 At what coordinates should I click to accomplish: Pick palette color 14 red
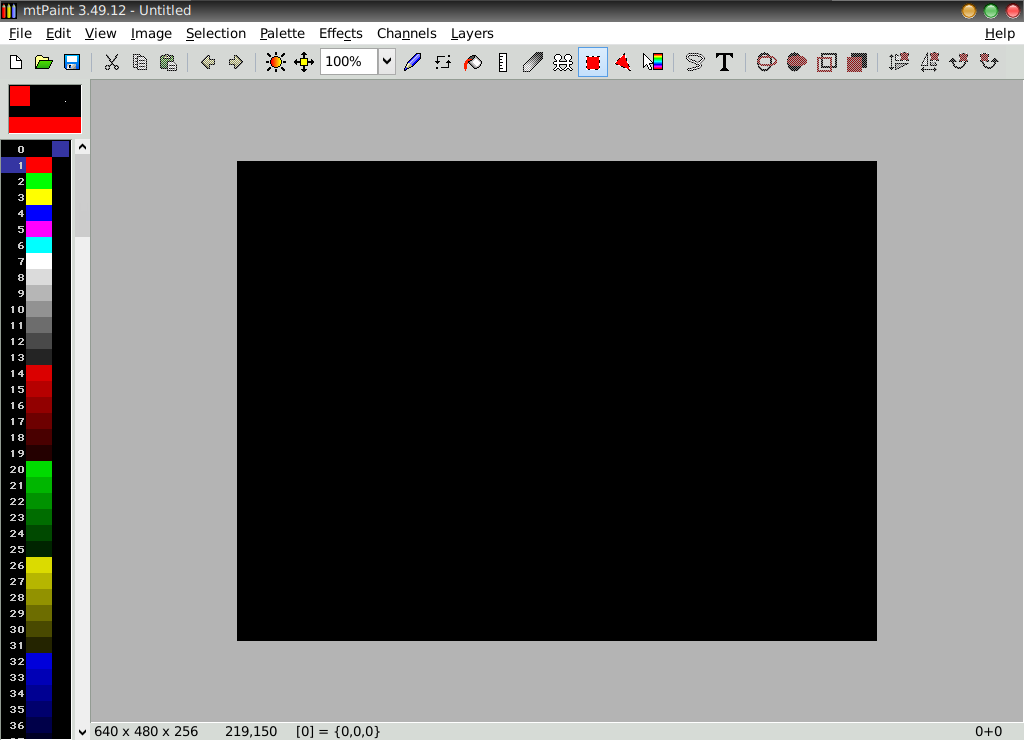click(x=39, y=373)
